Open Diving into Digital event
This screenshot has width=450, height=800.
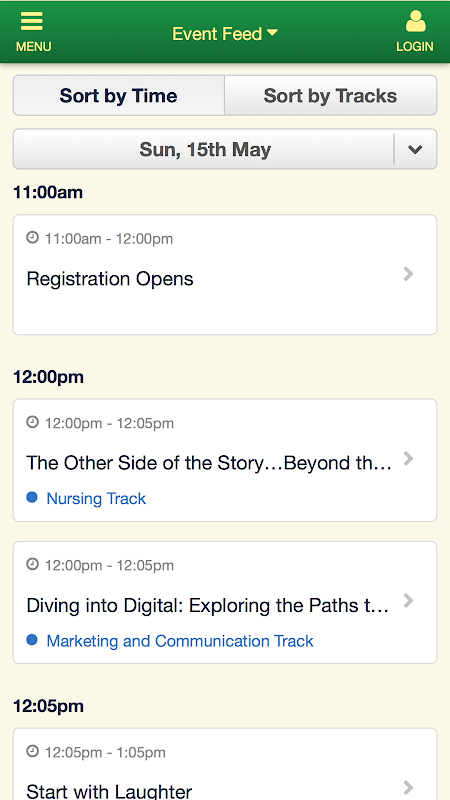225,603
